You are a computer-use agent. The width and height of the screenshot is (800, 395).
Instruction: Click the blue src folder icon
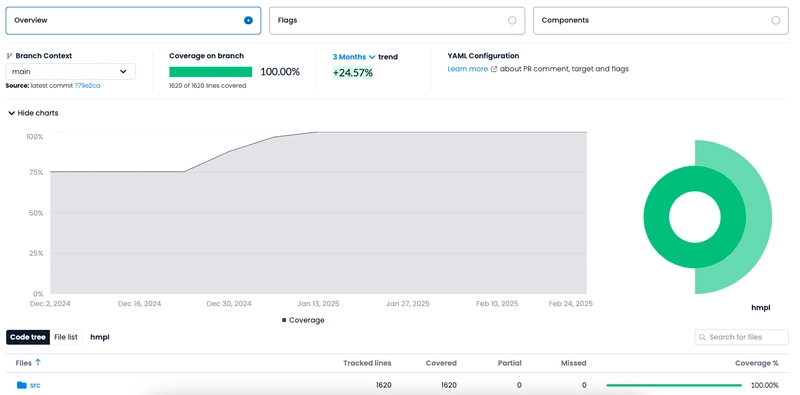21,385
